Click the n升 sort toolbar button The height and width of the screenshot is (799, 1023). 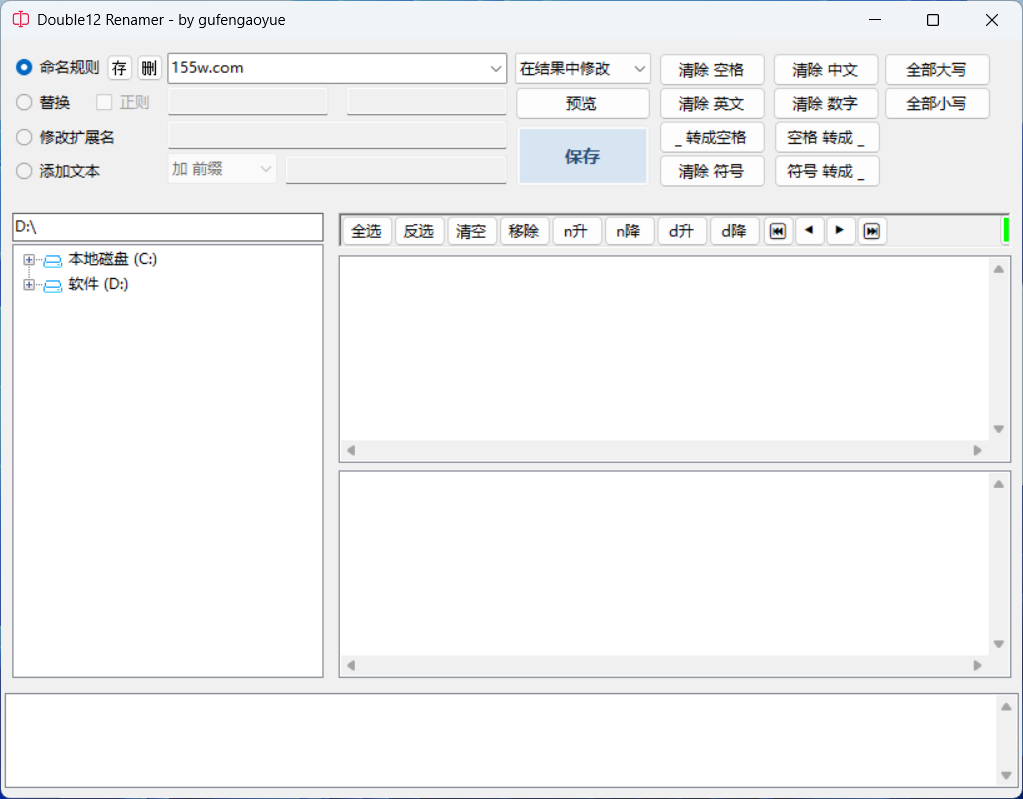coord(576,231)
